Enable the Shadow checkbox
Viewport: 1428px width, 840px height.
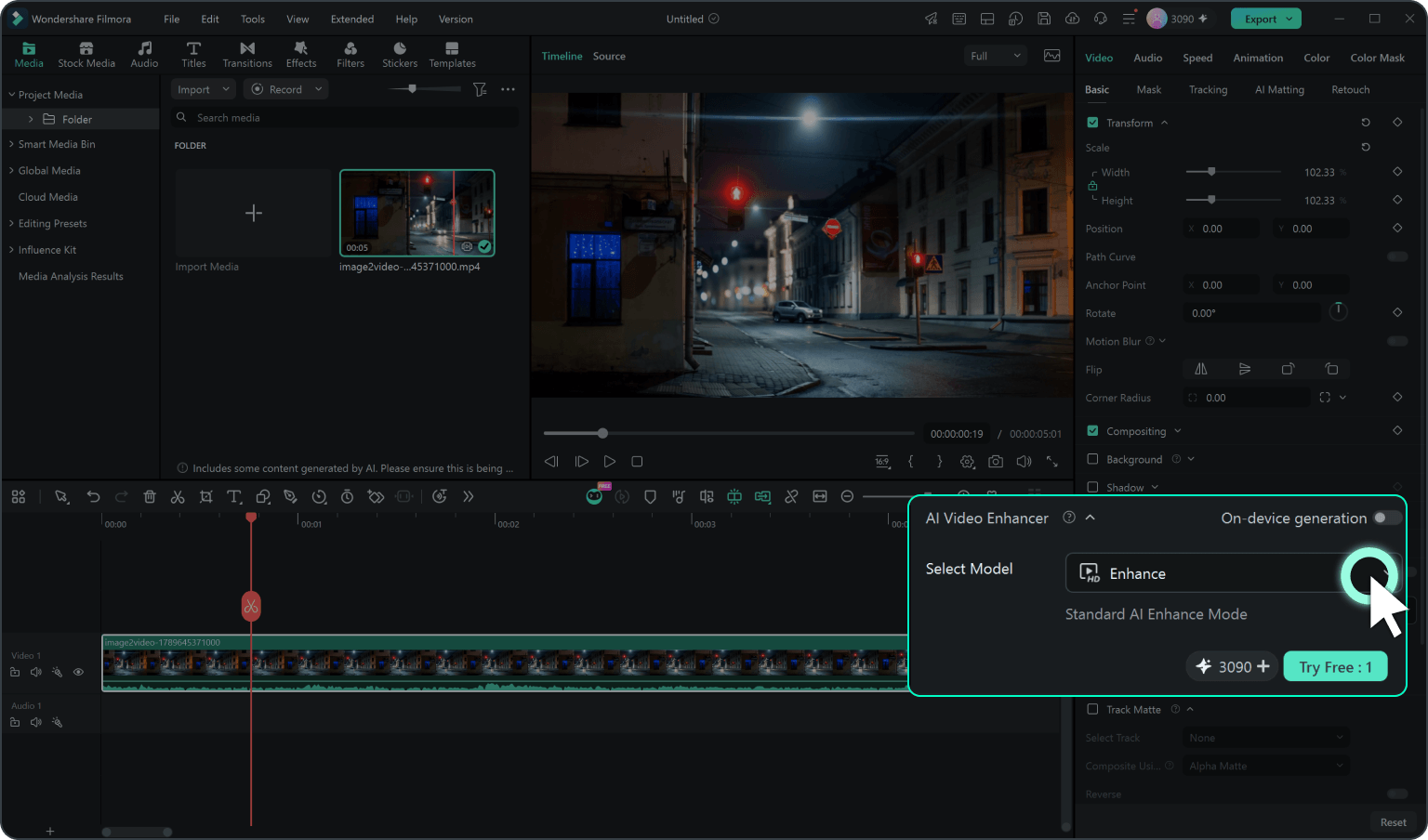point(1092,487)
